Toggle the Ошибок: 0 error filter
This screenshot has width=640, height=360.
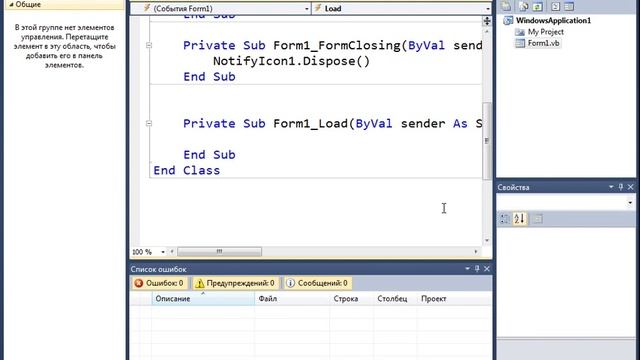point(159,283)
